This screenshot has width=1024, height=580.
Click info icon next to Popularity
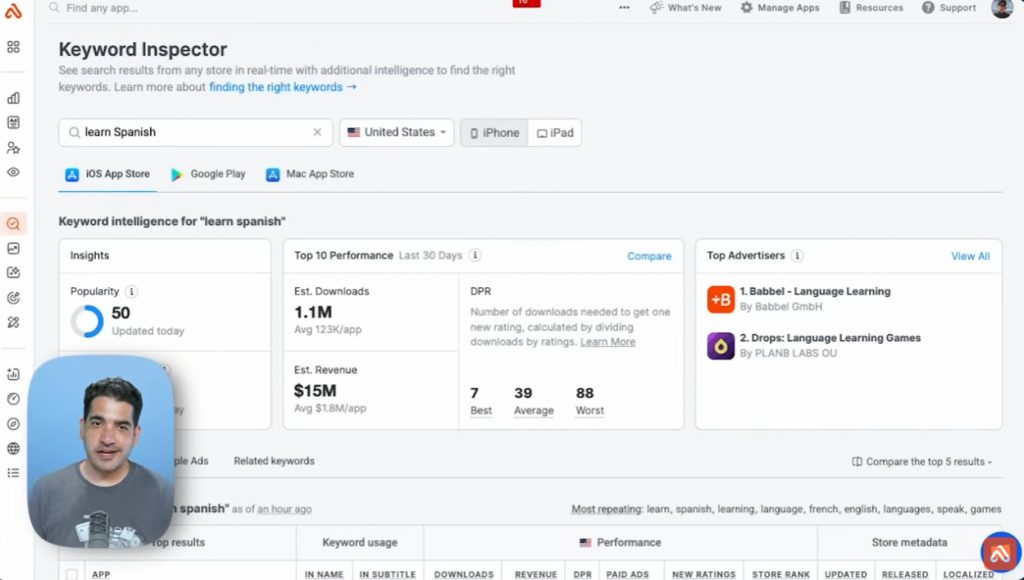click(x=132, y=292)
